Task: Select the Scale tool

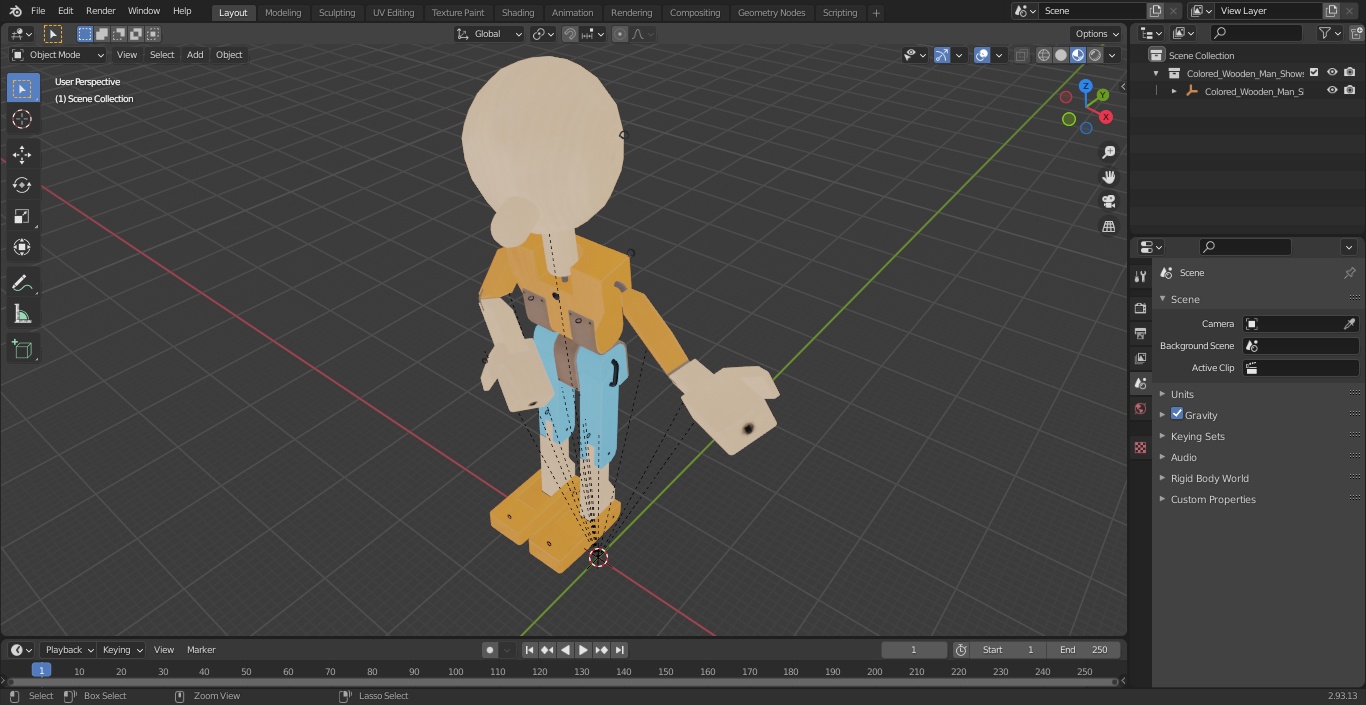Action: click(x=22, y=216)
